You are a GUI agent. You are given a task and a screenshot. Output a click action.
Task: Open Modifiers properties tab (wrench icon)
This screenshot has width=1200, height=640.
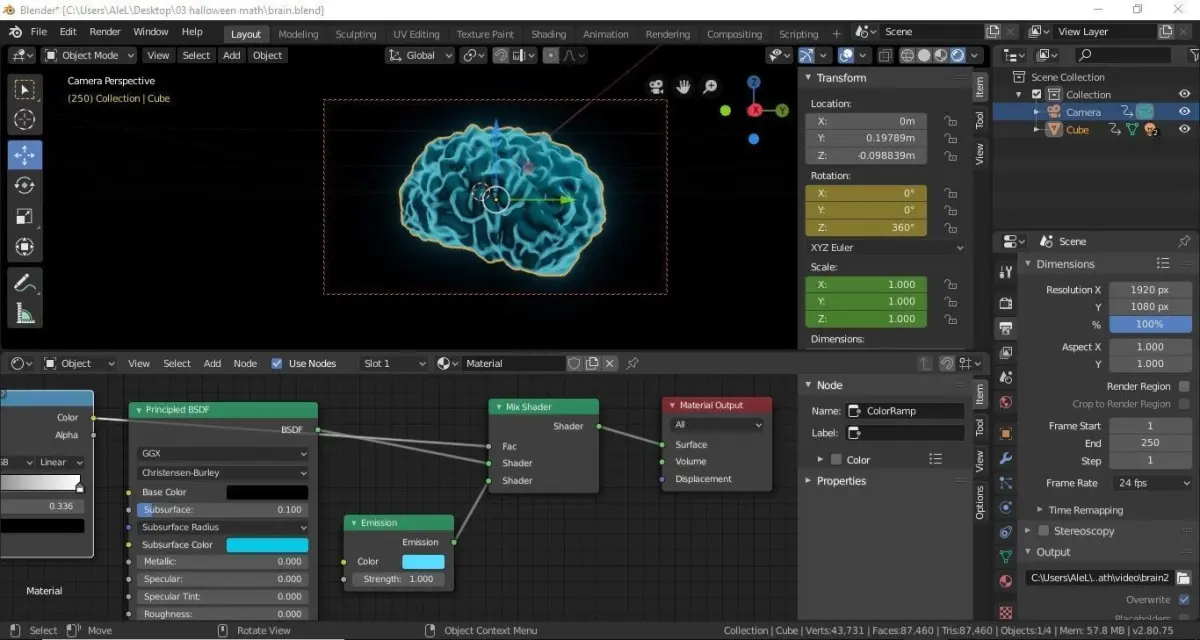pos(1006,459)
